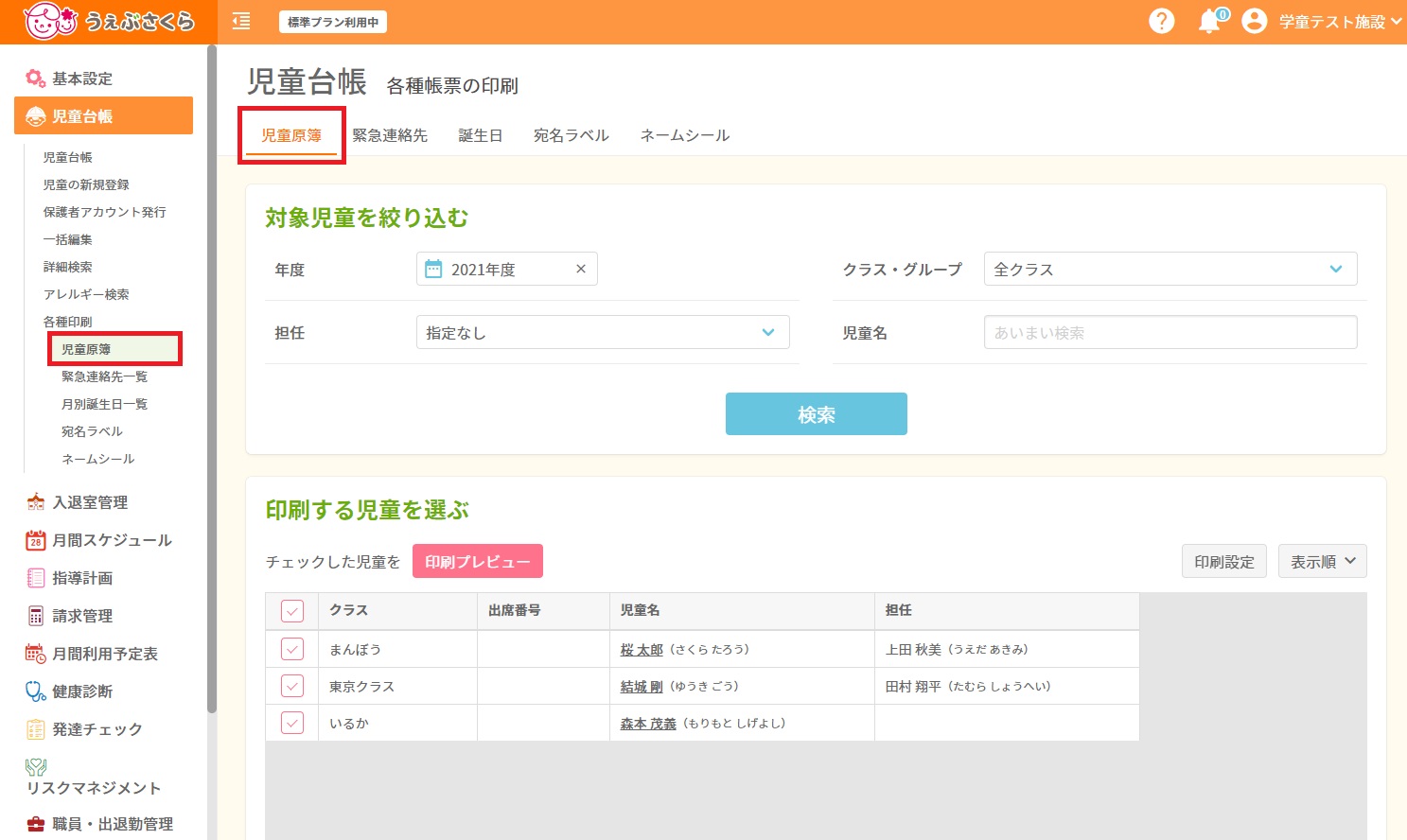
Task: Click the 印刷プレビュー button
Action: click(478, 561)
